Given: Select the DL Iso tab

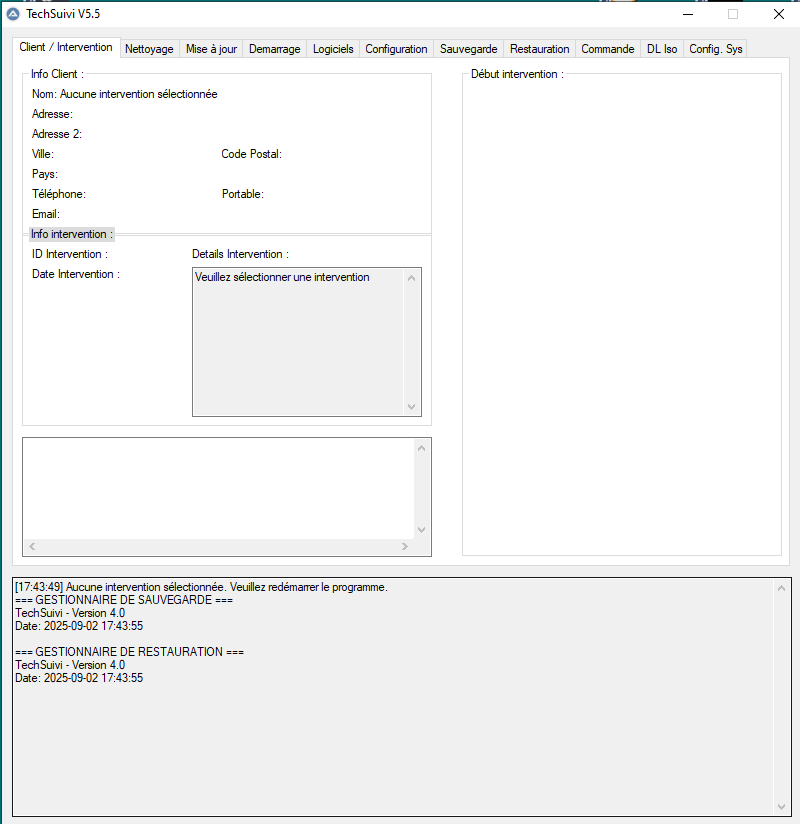Looking at the screenshot, I should [661, 48].
